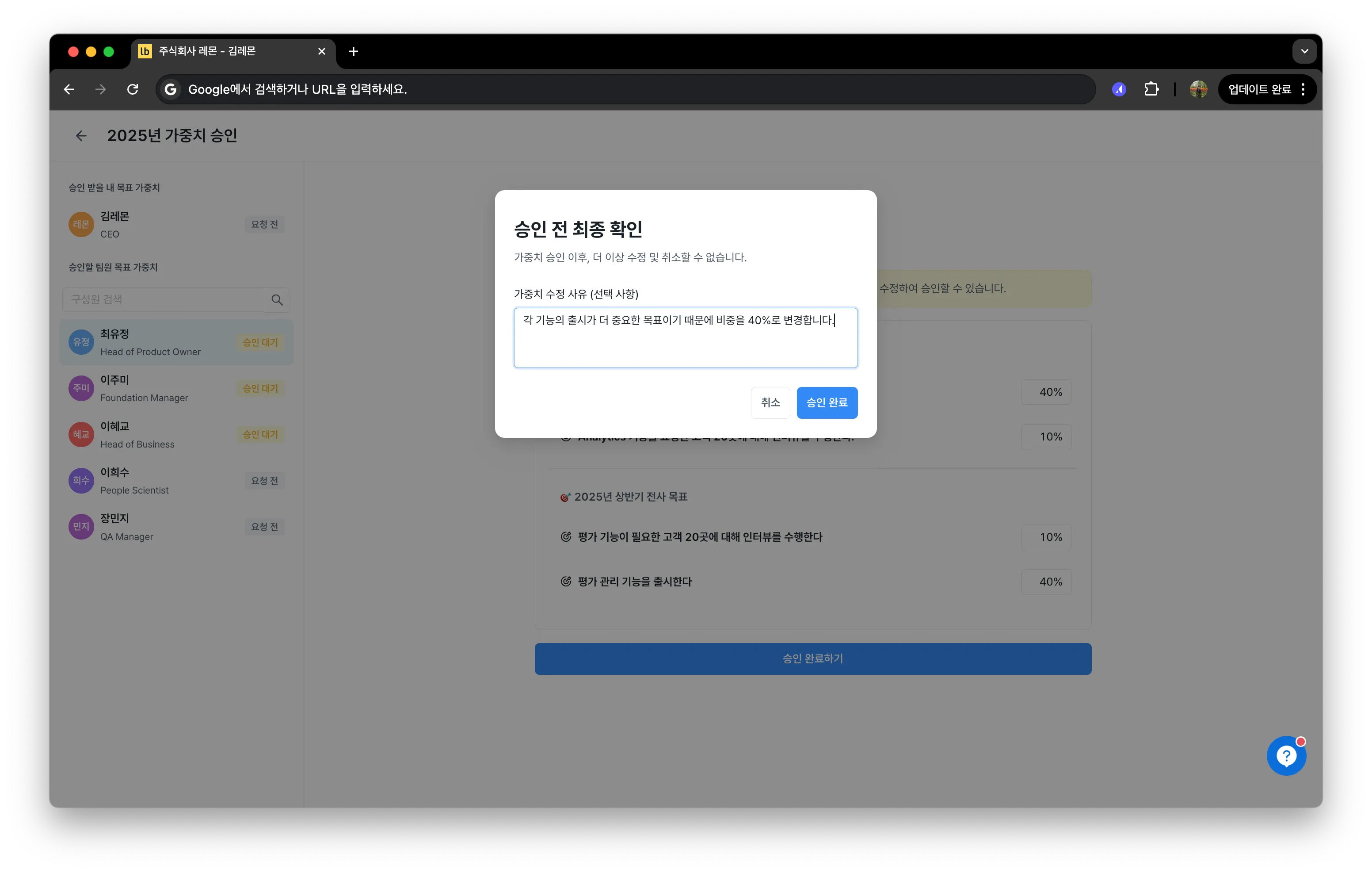Screen dimensions: 1372x873
Task: Edit the 평가 관리 기능 40% weight
Action: (x=1046, y=582)
